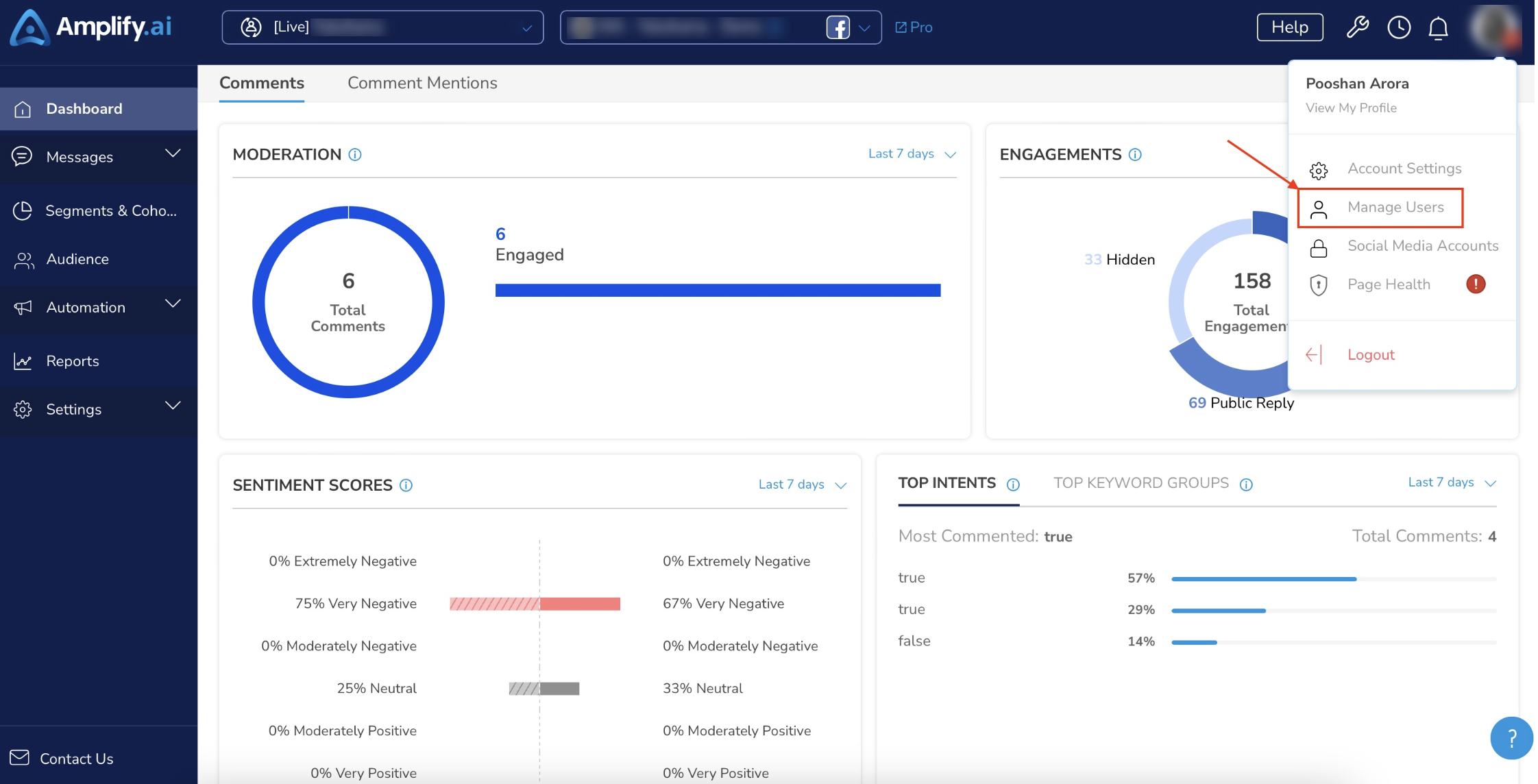The image size is (1538, 784).
Task: Switch to Top Keyword Groups tab
Action: 1141,483
